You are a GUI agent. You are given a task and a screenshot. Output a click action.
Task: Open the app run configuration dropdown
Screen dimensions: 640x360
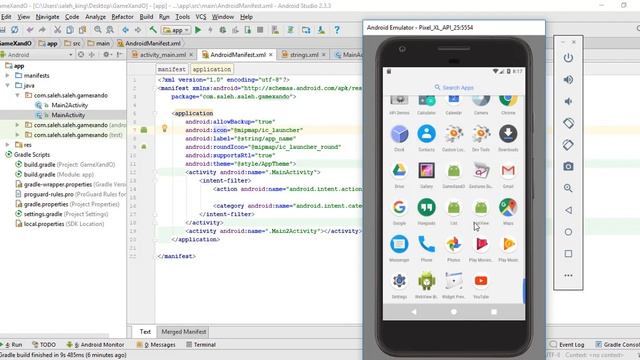[x=176, y=30]
